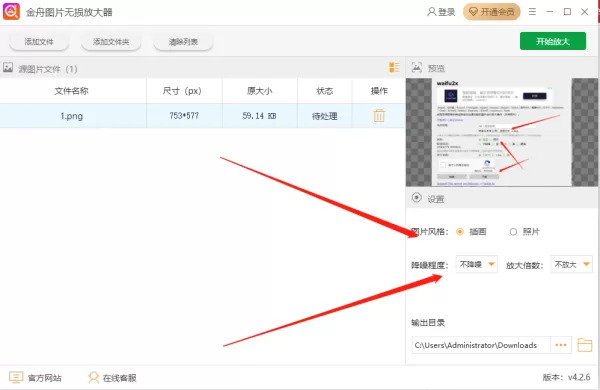Browse output directory with the ellipsis button

tap(561, 345)
